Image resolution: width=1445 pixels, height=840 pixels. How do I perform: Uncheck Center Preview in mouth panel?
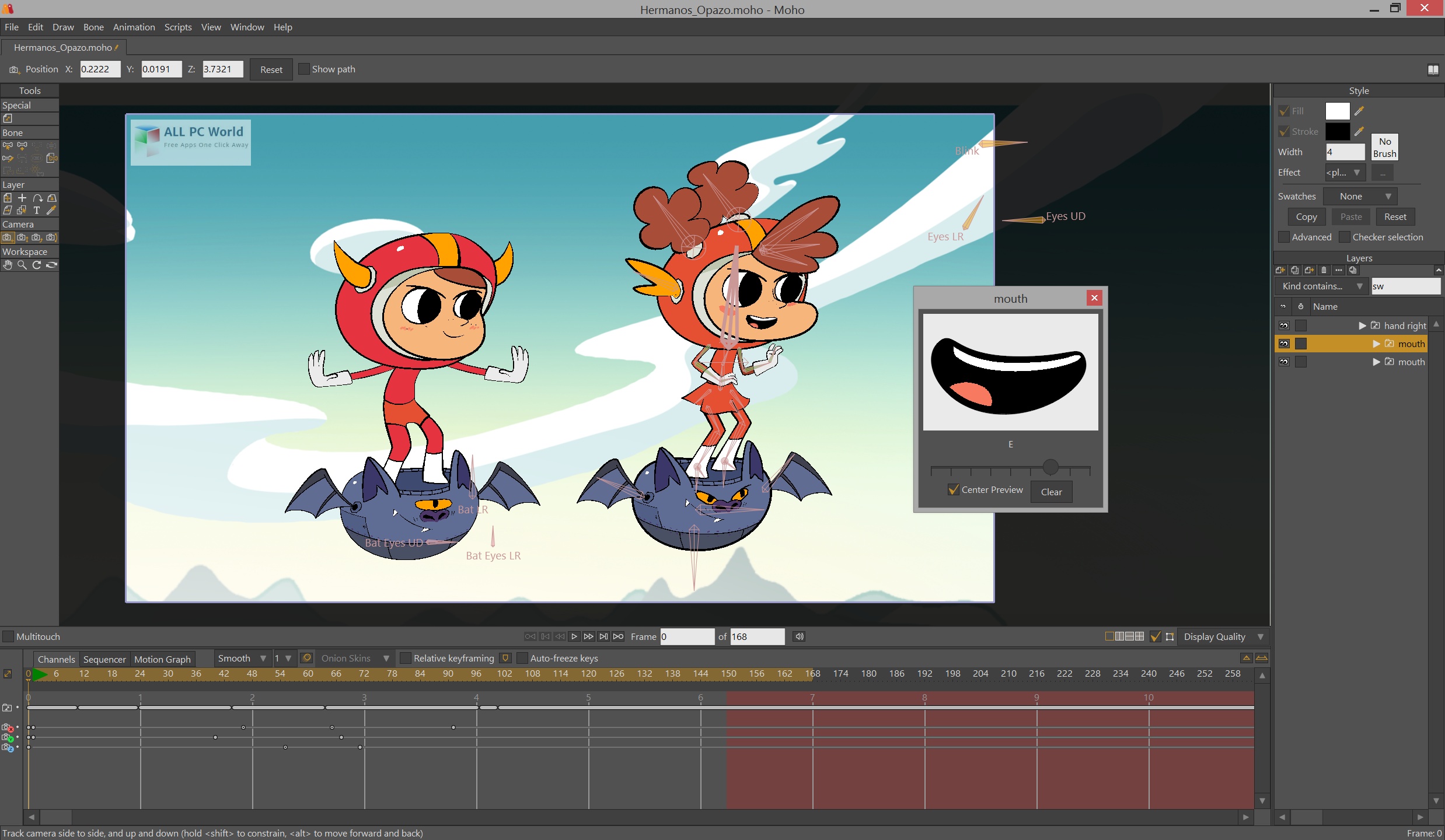coord(954,490)
